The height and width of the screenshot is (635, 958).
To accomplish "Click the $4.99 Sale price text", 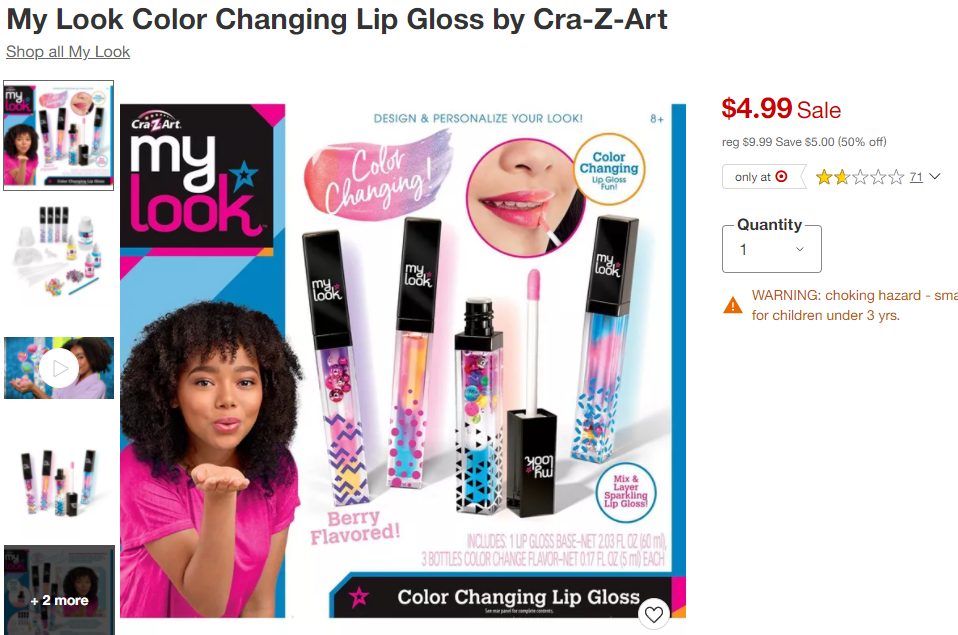I will pos(781,109).
